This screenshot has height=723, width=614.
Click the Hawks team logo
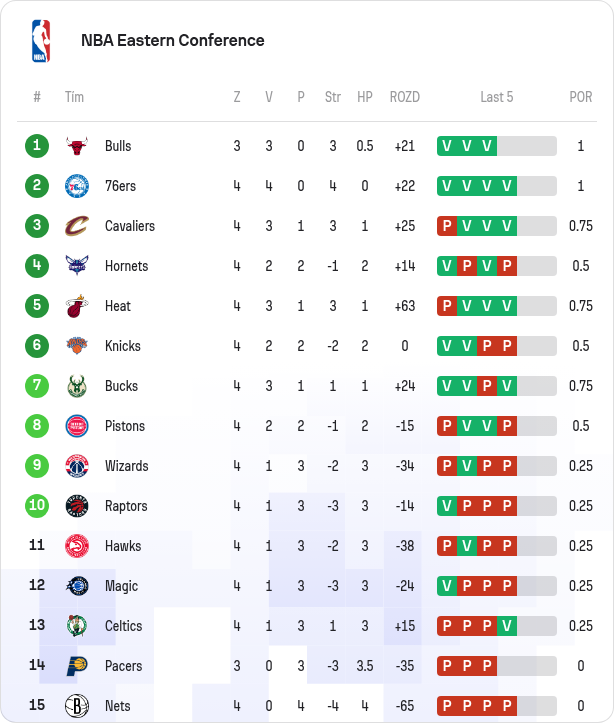[77, 546]
